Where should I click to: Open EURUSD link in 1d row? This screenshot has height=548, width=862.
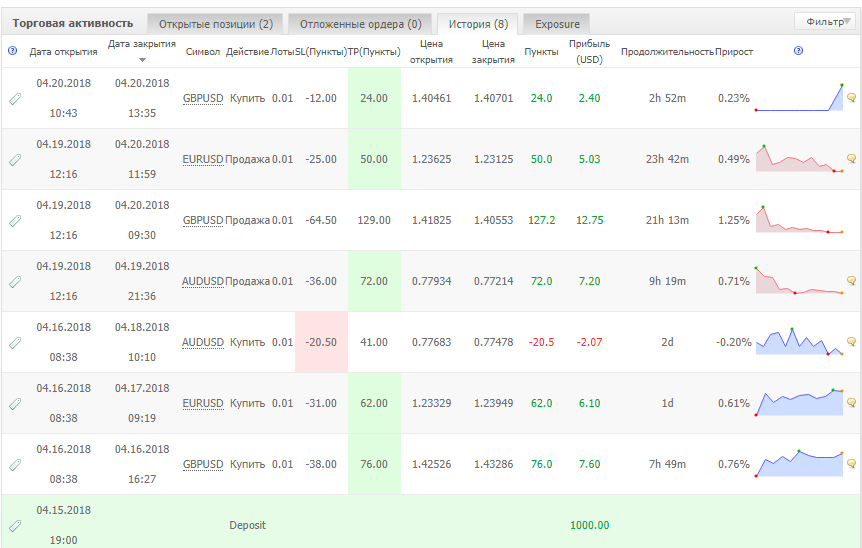coord(203,403)
